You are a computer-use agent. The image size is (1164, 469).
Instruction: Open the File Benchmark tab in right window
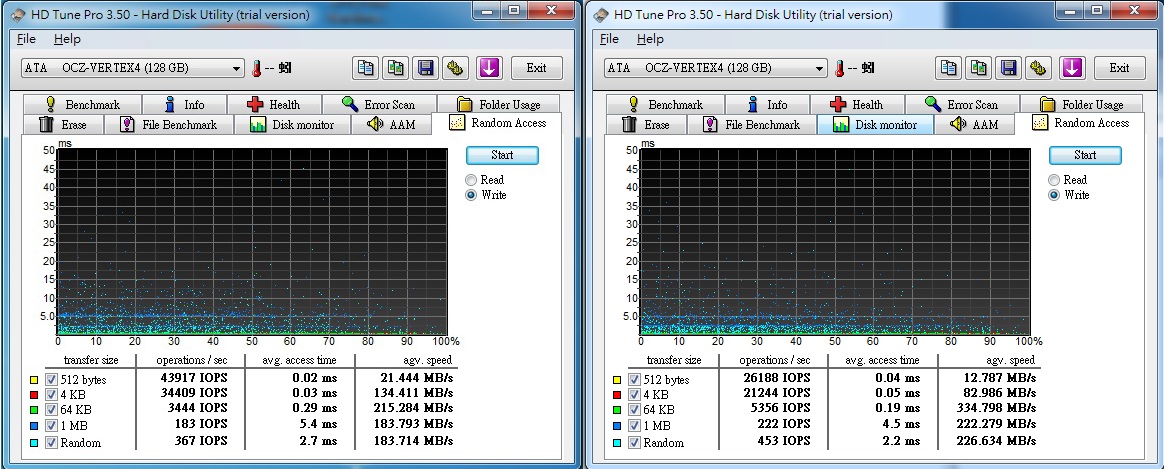pyautogui.click(x=751, y=125)
